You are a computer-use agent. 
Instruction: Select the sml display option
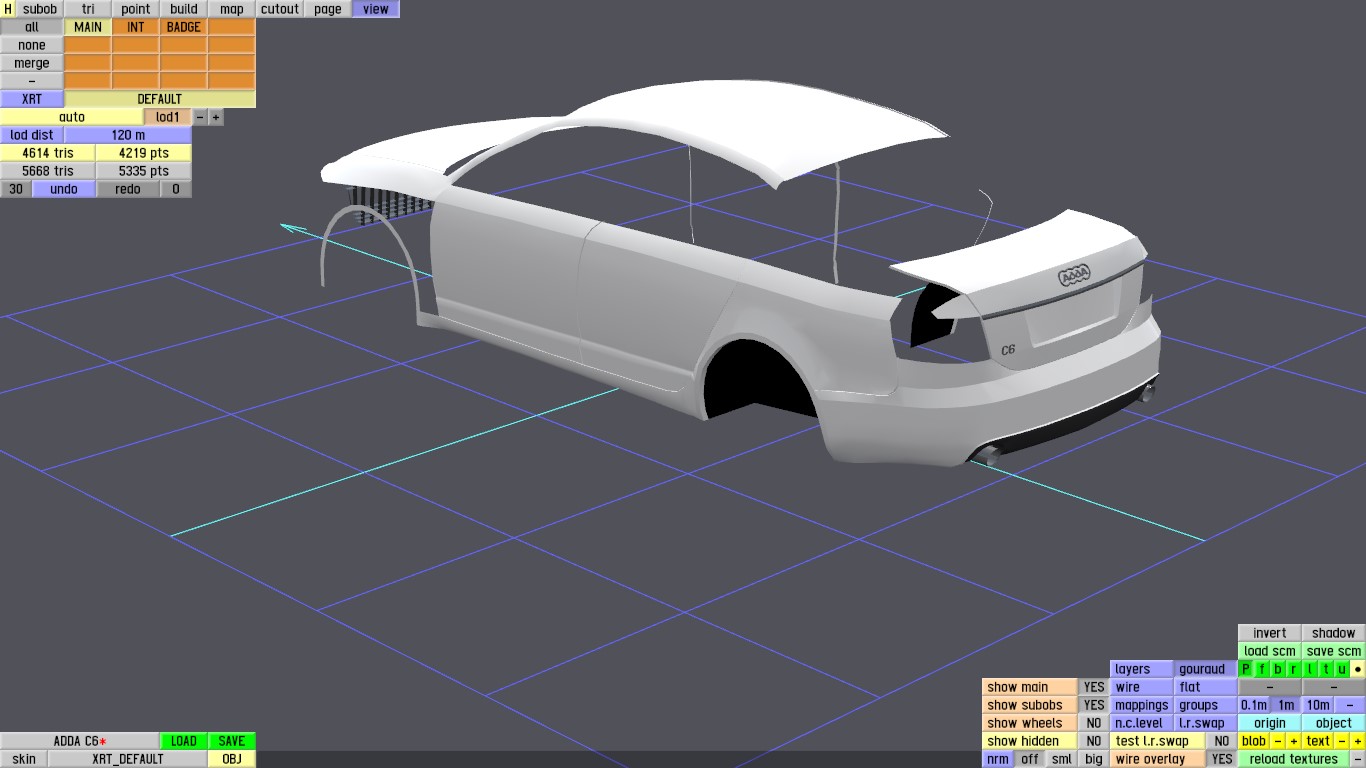tap(1062, 759)
